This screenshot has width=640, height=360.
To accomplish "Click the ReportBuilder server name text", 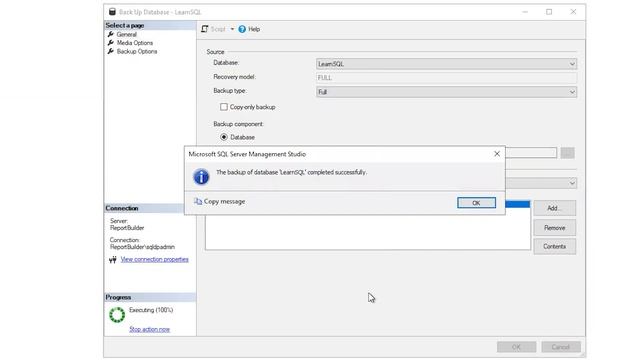I will [x=127, y=228].
